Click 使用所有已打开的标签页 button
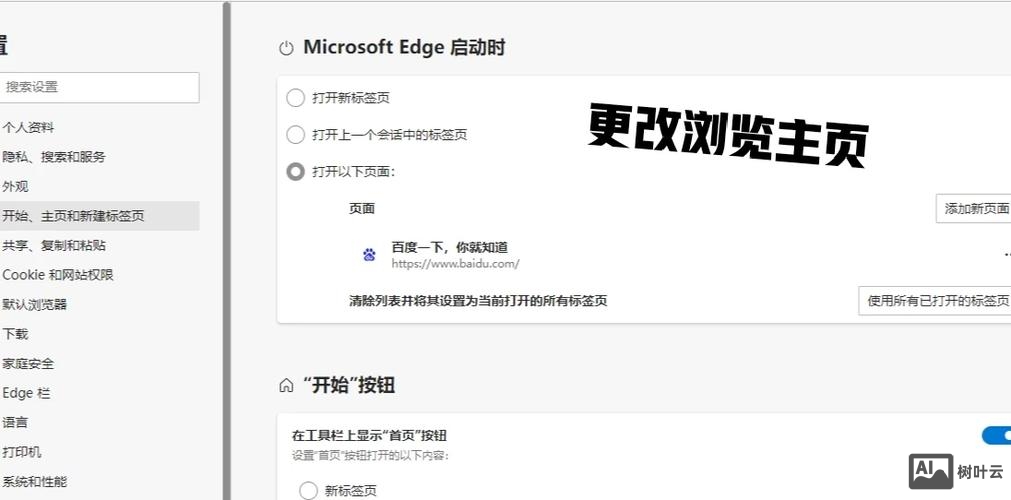This screenshot has width=1011, height=500. [x=936, y=301]
